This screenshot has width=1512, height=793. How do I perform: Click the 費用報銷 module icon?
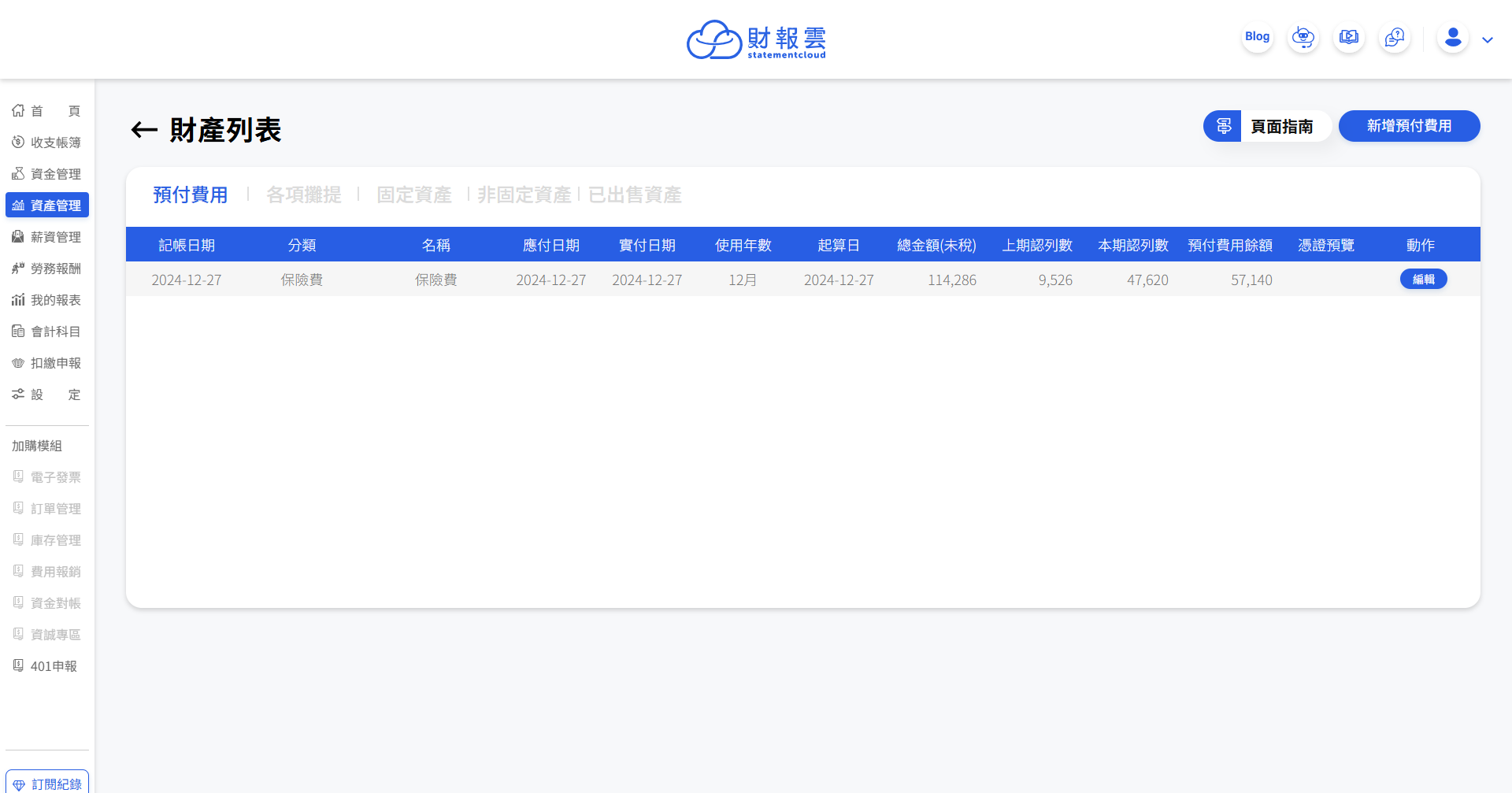pos(18,571)
